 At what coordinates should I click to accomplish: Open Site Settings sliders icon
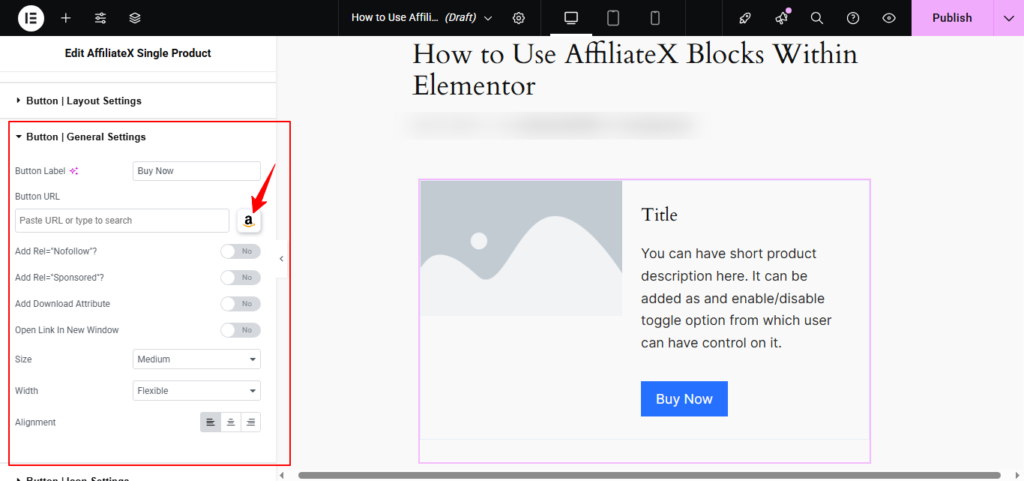[100, 18]
